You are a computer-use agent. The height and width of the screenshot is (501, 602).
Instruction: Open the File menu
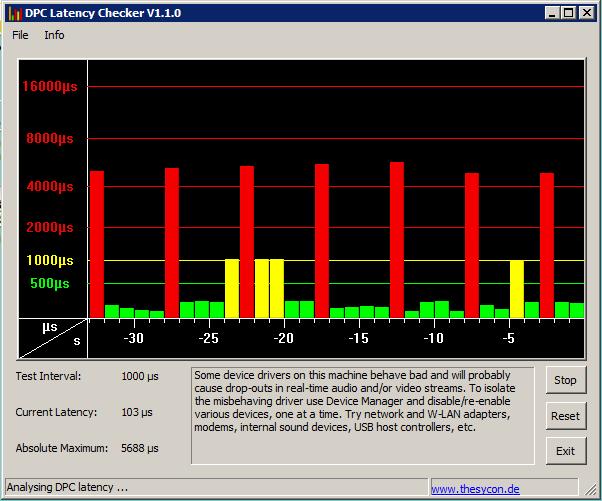[20, 35]
